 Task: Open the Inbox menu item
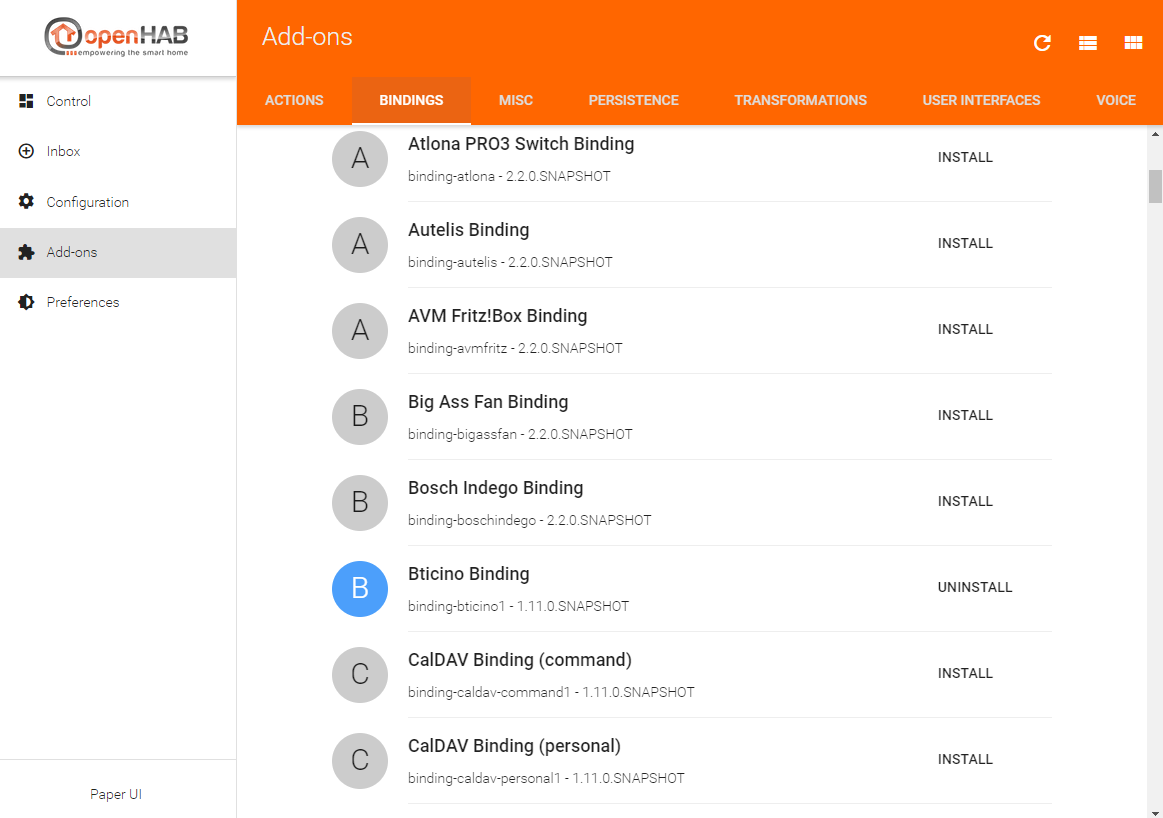pyautogui.click(x=118, y=151)
